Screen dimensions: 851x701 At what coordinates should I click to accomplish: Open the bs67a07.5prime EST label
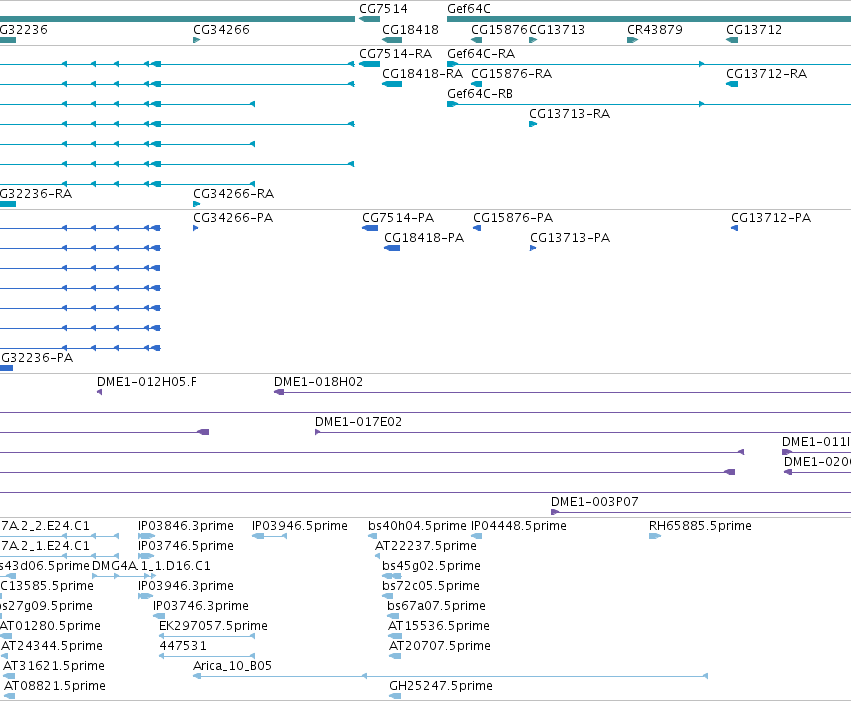click(x=436, y=606)
